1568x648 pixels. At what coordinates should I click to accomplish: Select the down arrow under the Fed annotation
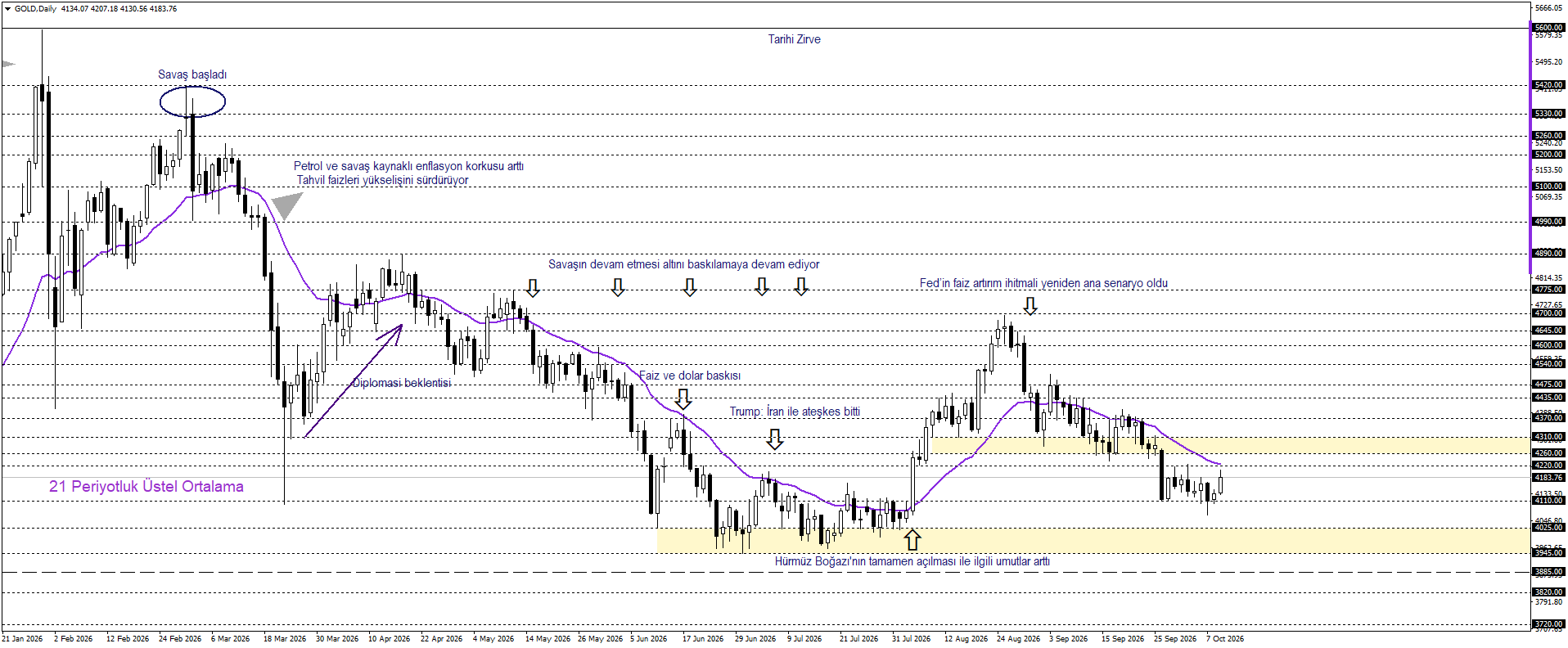[1030, 306]
